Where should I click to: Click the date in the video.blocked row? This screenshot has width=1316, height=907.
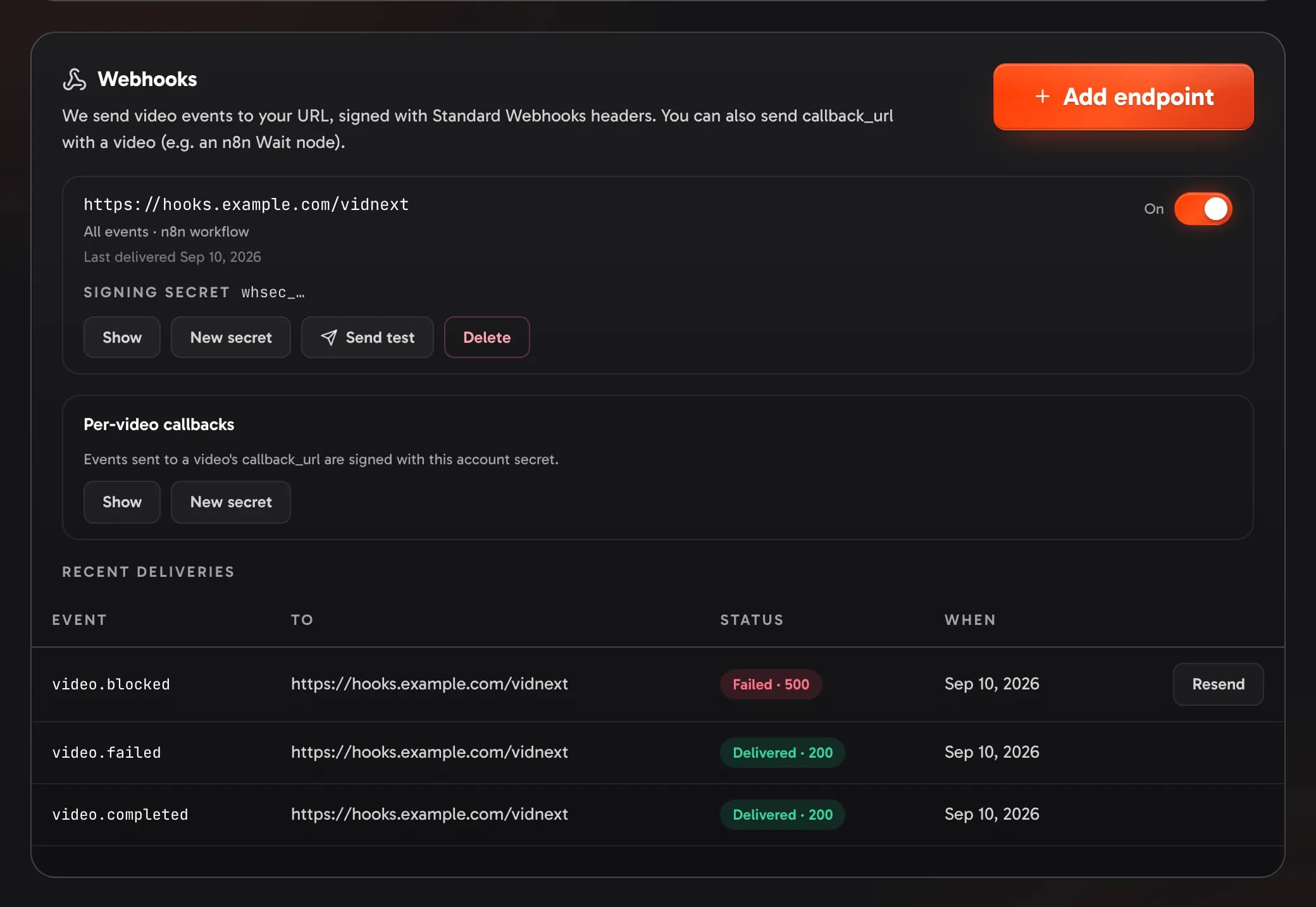[991, 684]
